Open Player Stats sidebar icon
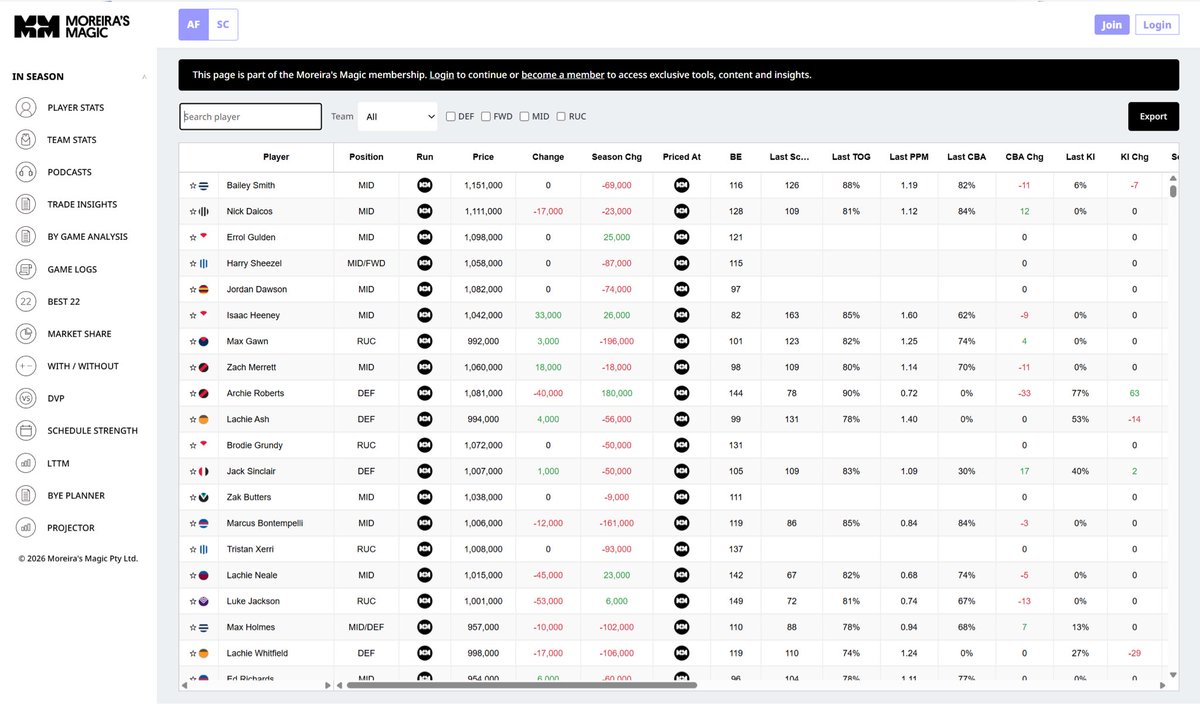This screenshot has width=1200, height=704. (x=26, y=108)
